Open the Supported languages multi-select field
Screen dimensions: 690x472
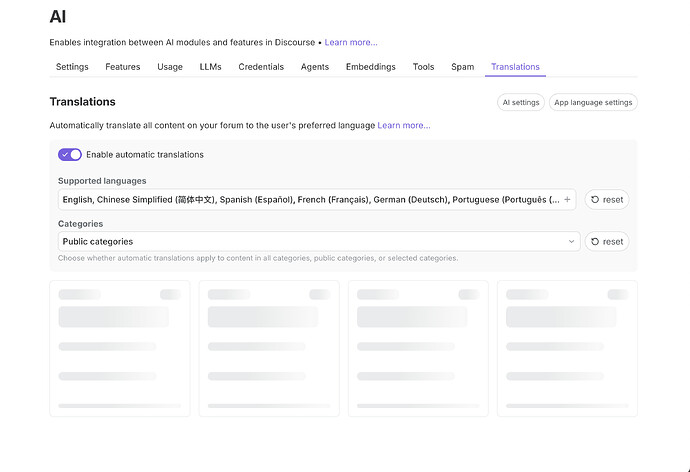(317, 200)
